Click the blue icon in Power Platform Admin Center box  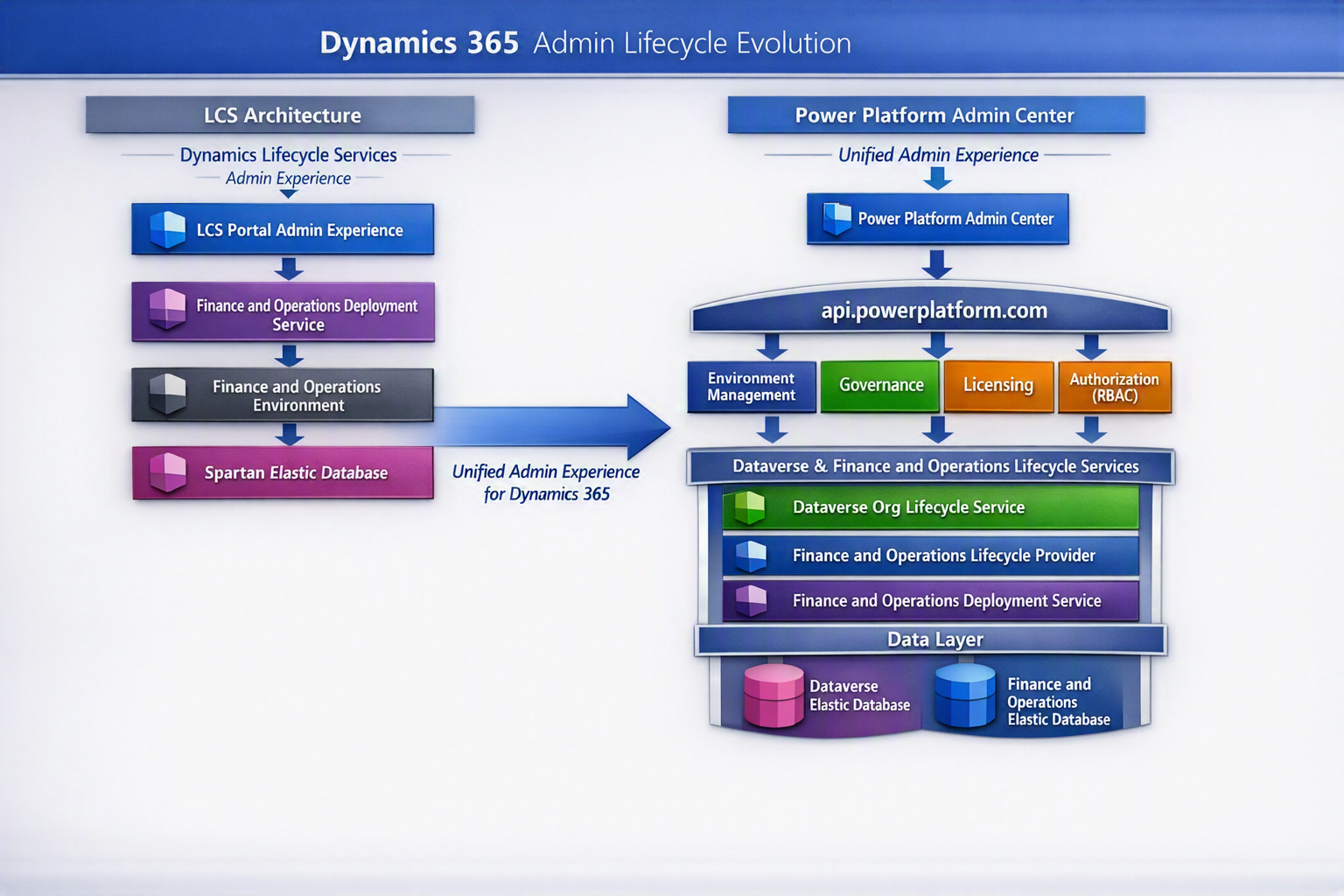coord(836,219)
